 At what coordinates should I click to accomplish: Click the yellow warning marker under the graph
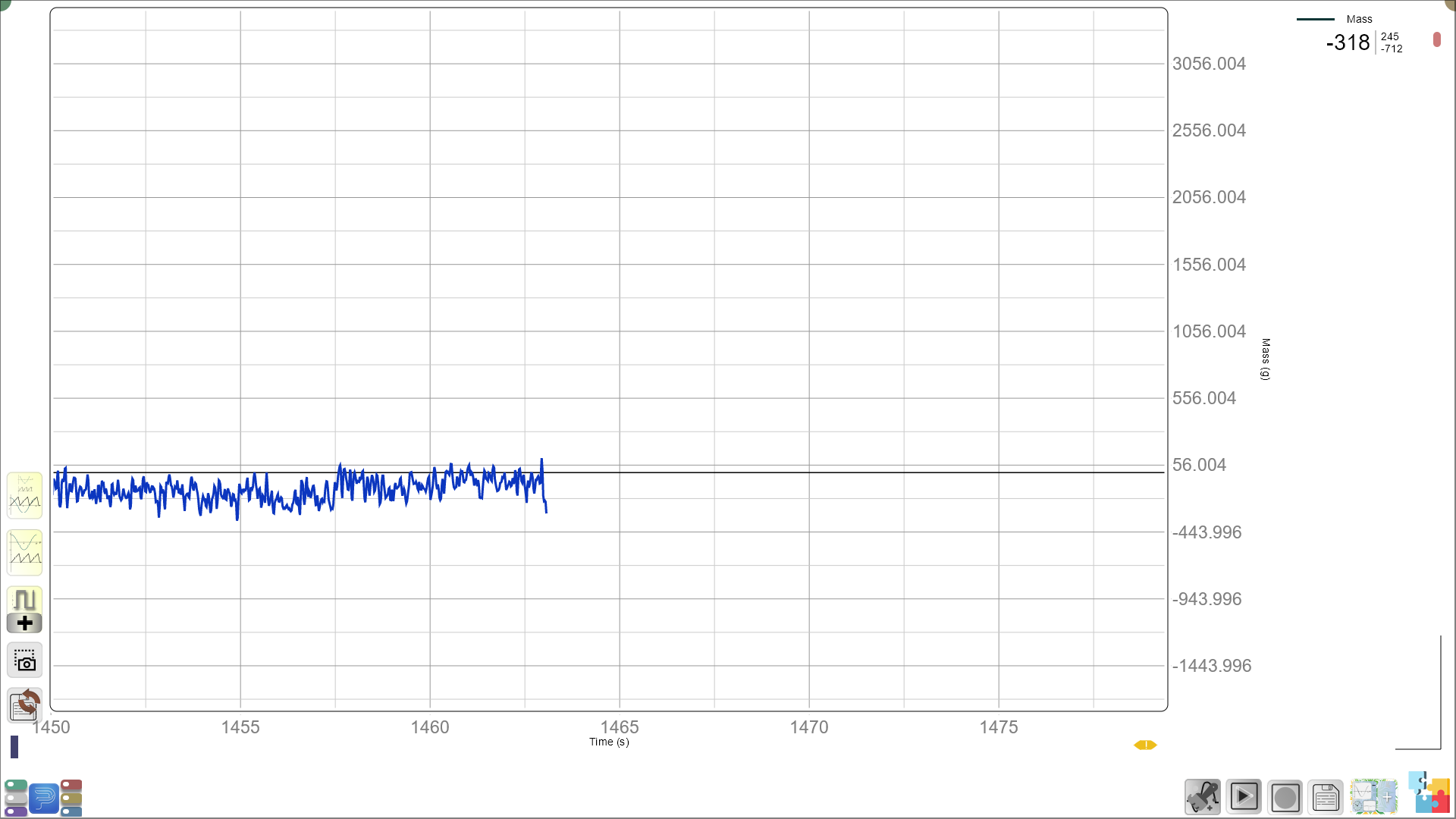[x=1145, y=745]
